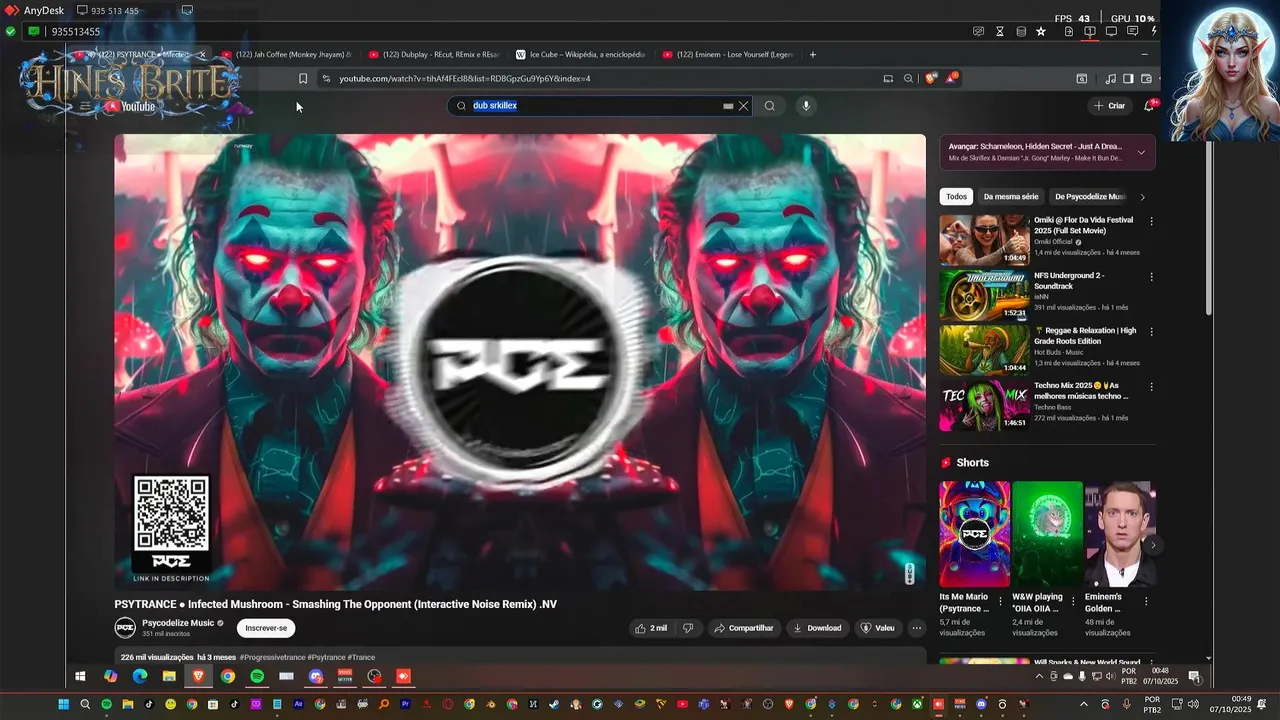
Task: Click the bookmark icon beside address bar
Action: (x=303, y=79)
